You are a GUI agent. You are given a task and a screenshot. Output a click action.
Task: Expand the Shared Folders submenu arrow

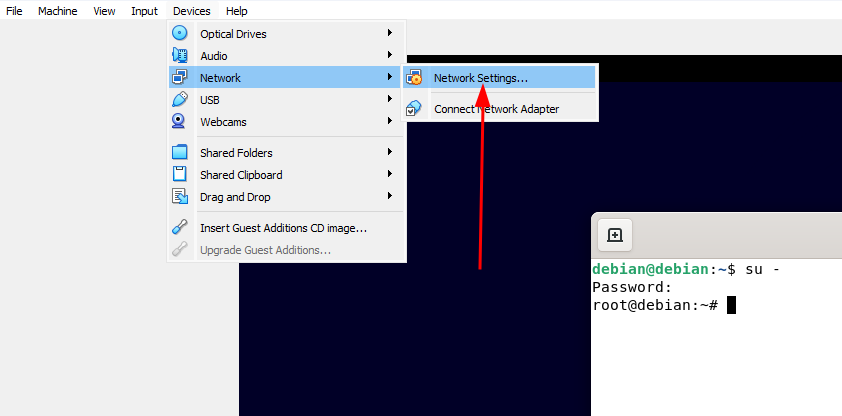pyautogui.click(x=390, y=152)
